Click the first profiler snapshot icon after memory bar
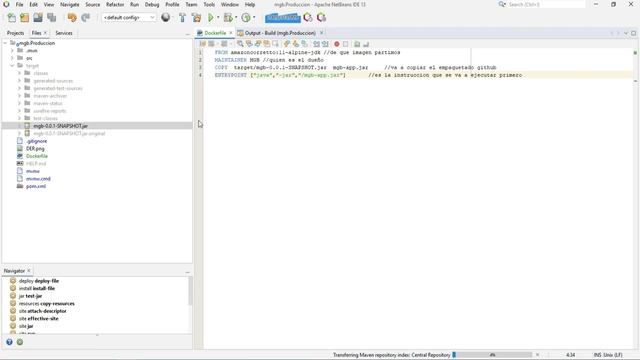Screen dimensions: 640x360 (308, 18)
